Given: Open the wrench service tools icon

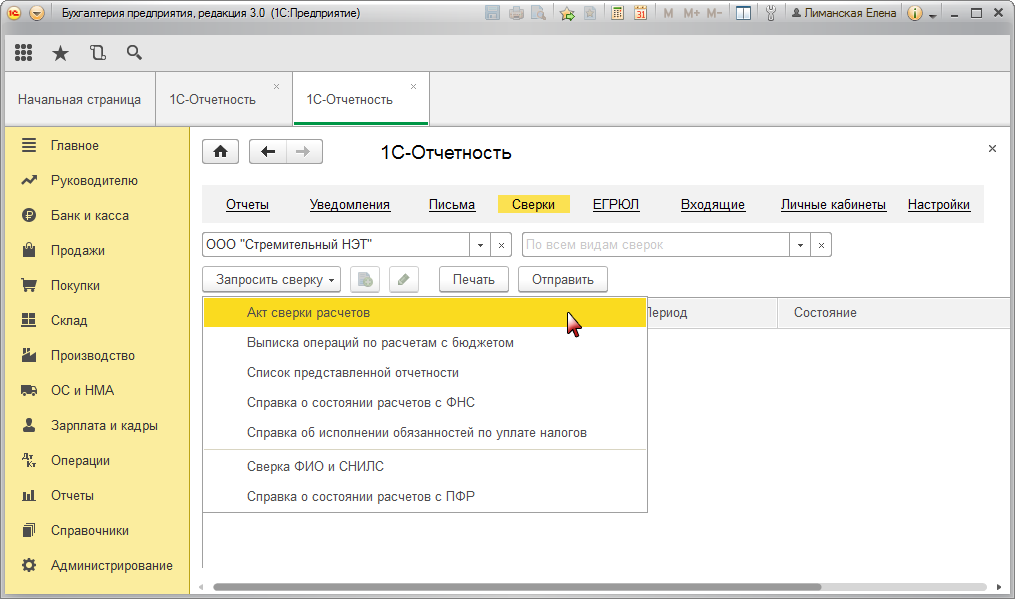Looking at the screenshot, I should click(x=770, y=14).
